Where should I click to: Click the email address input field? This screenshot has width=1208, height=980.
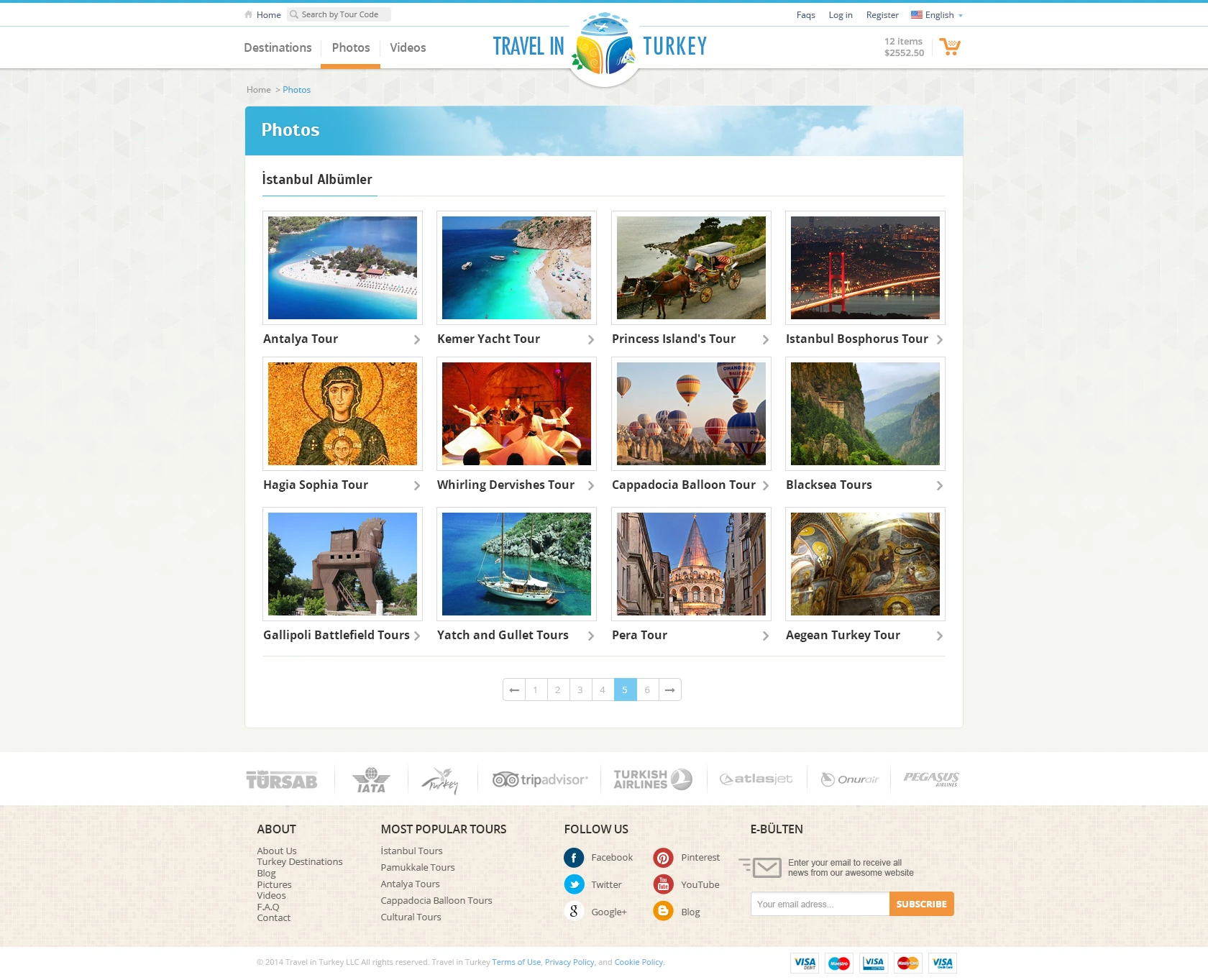click(x=820, y=904)
